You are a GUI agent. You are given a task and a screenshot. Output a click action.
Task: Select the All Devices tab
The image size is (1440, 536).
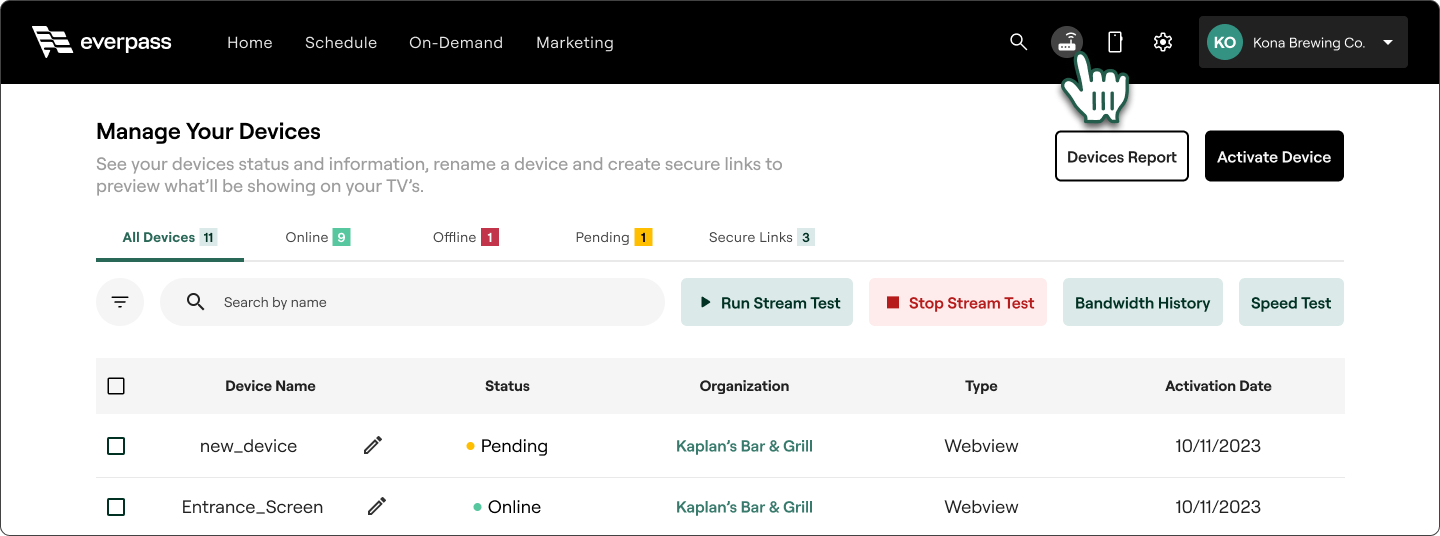pos(170,237)
